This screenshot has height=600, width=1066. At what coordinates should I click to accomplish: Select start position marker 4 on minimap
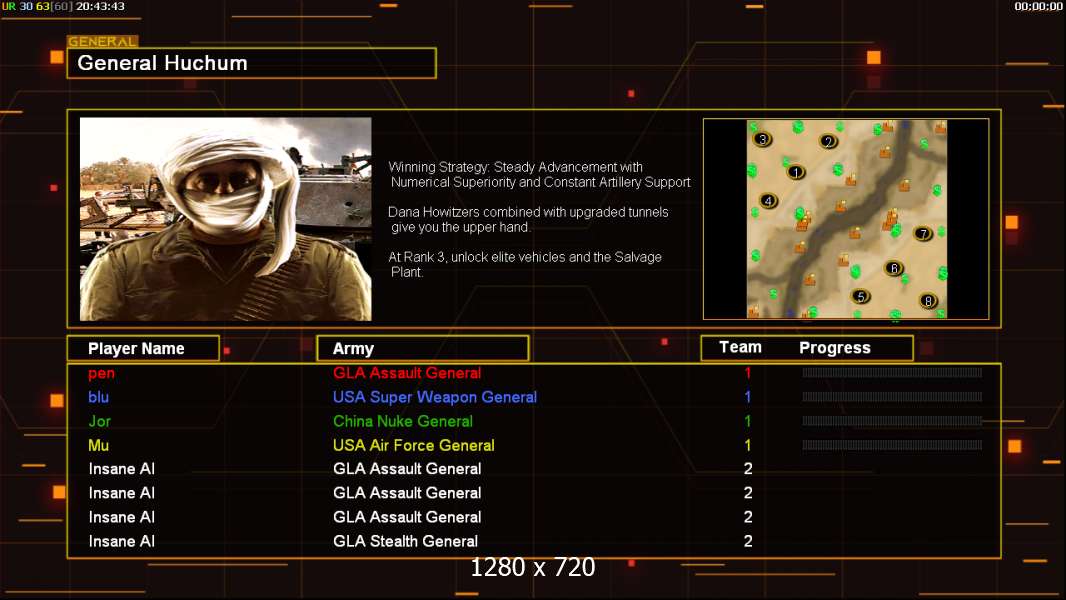coord(768,200)
